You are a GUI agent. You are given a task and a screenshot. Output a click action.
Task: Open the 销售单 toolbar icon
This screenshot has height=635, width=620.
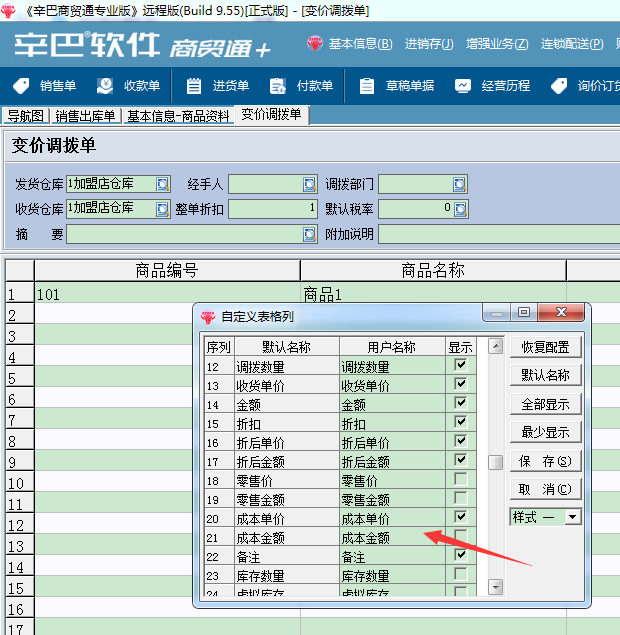click(x=21, y=86)
